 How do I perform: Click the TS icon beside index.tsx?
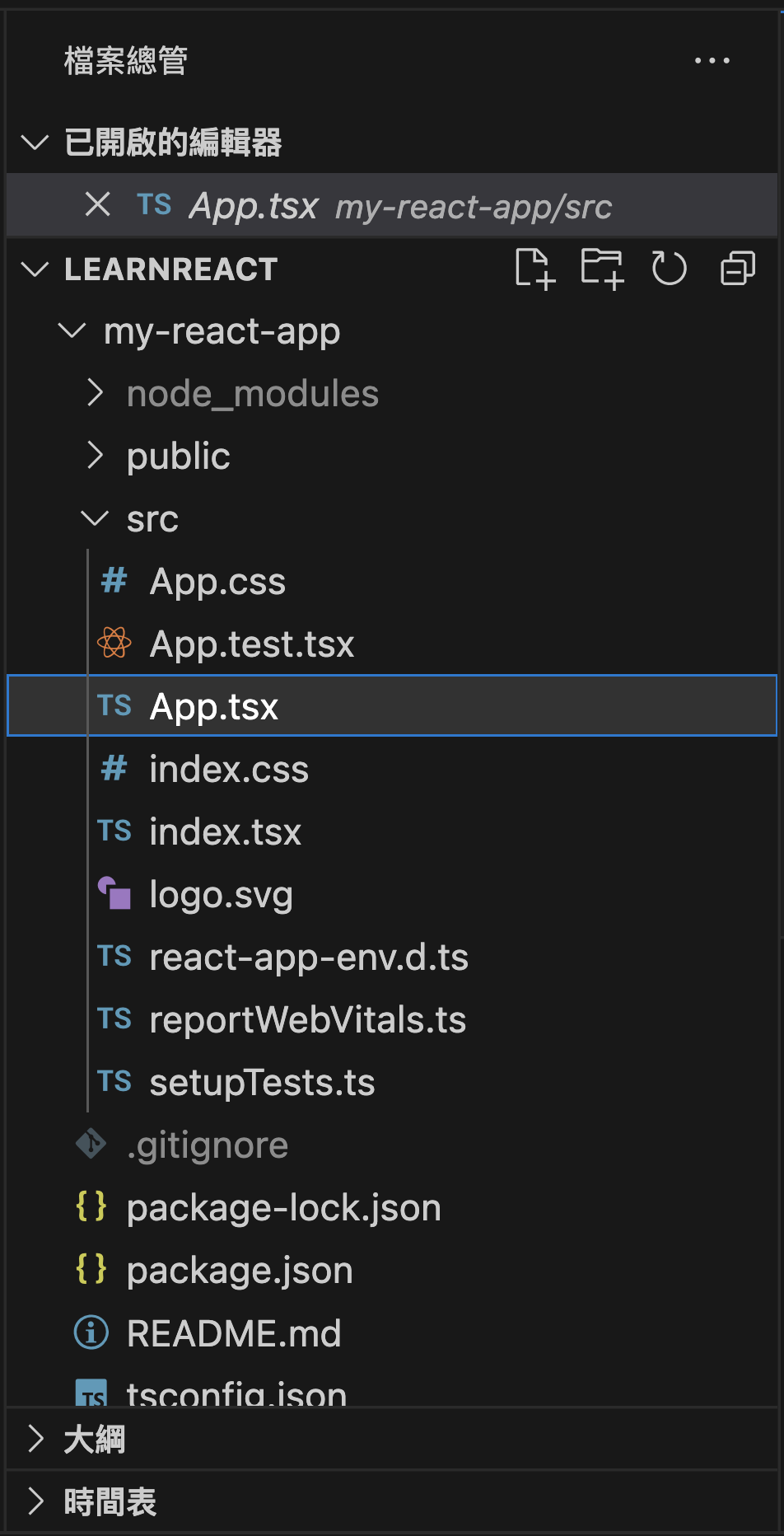click(114, 831)
